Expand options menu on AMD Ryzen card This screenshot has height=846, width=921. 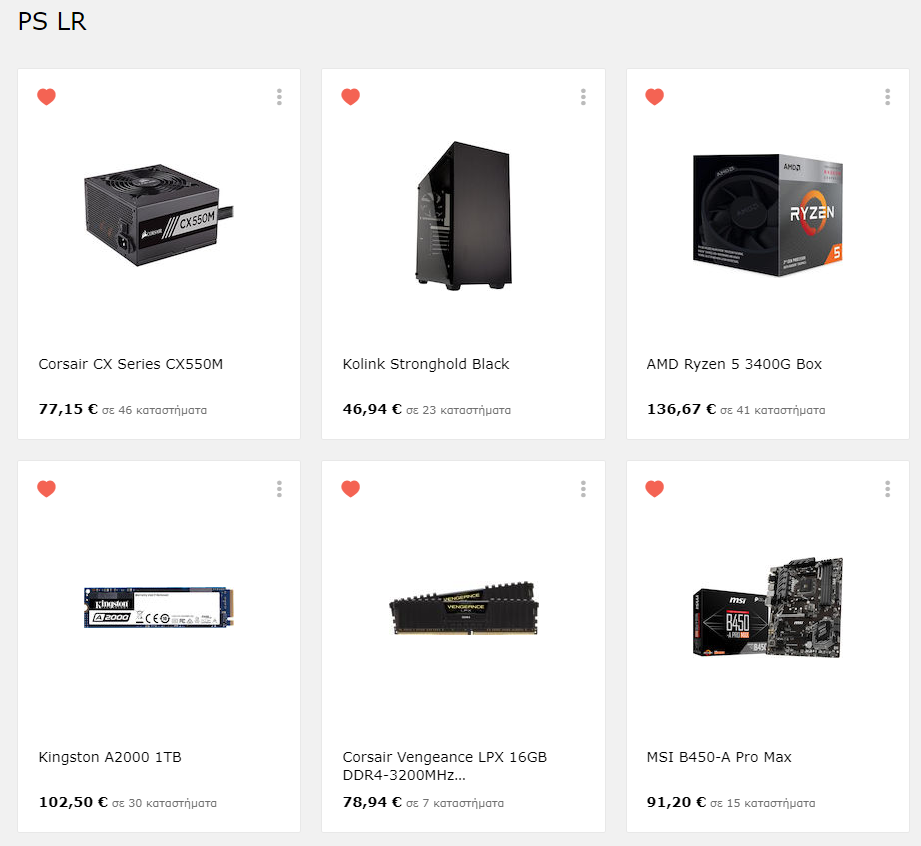pyautogui.click(x=888, y=97)
